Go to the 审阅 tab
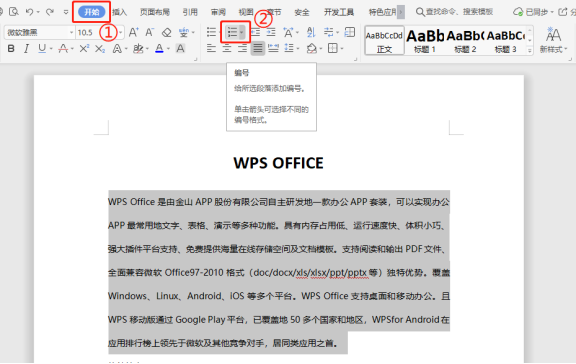This screenshot has width=576, height=364. (x=218, y=12)
